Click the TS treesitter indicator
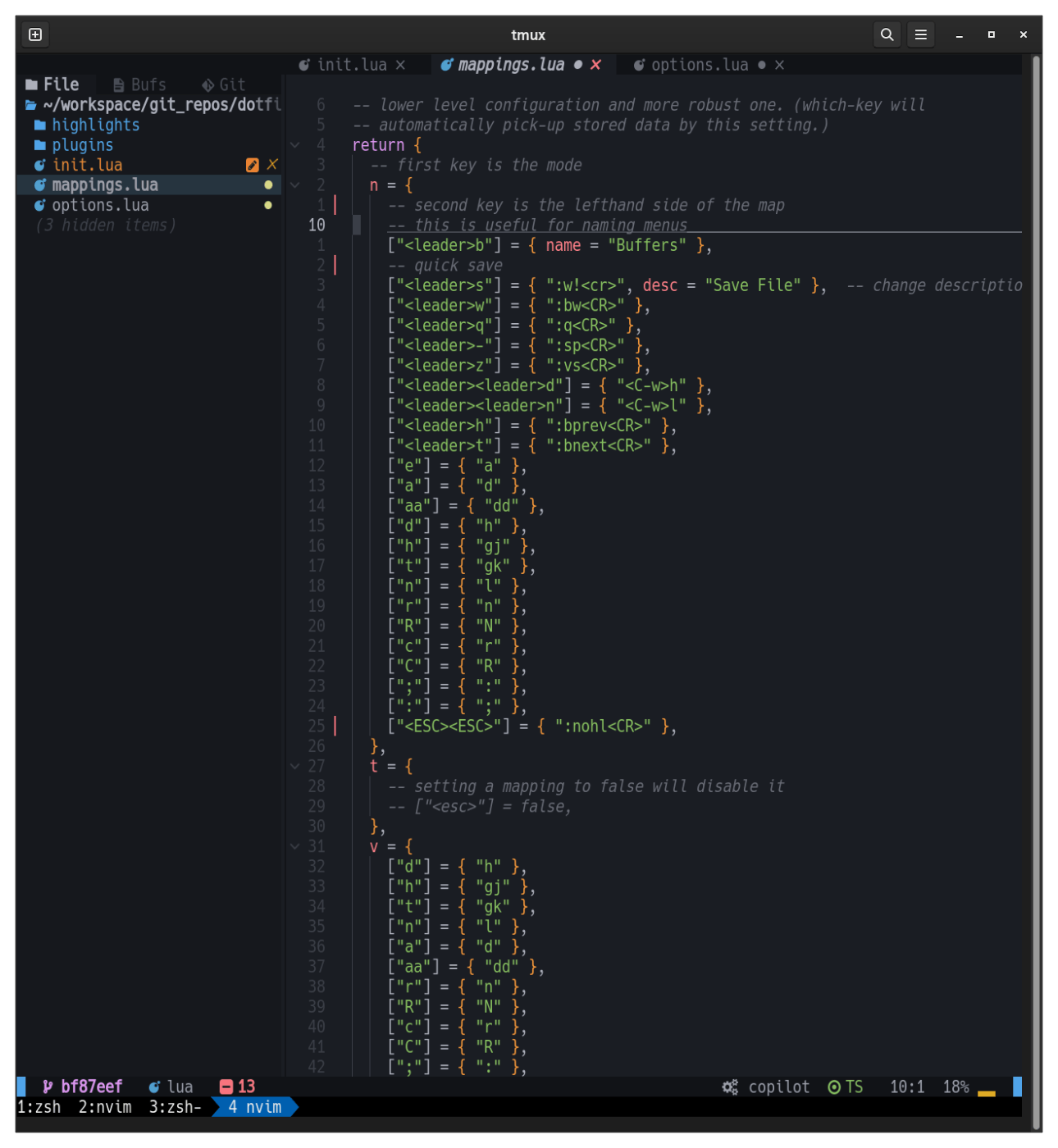Screen dimensions: 1058x1148 coord(846,1086)
